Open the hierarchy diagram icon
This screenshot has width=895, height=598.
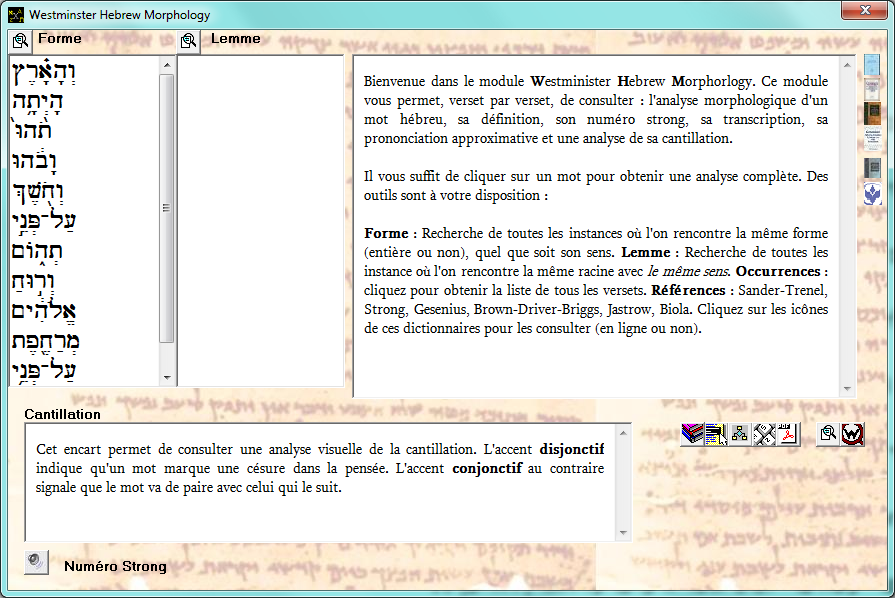(x=740, y=434)
